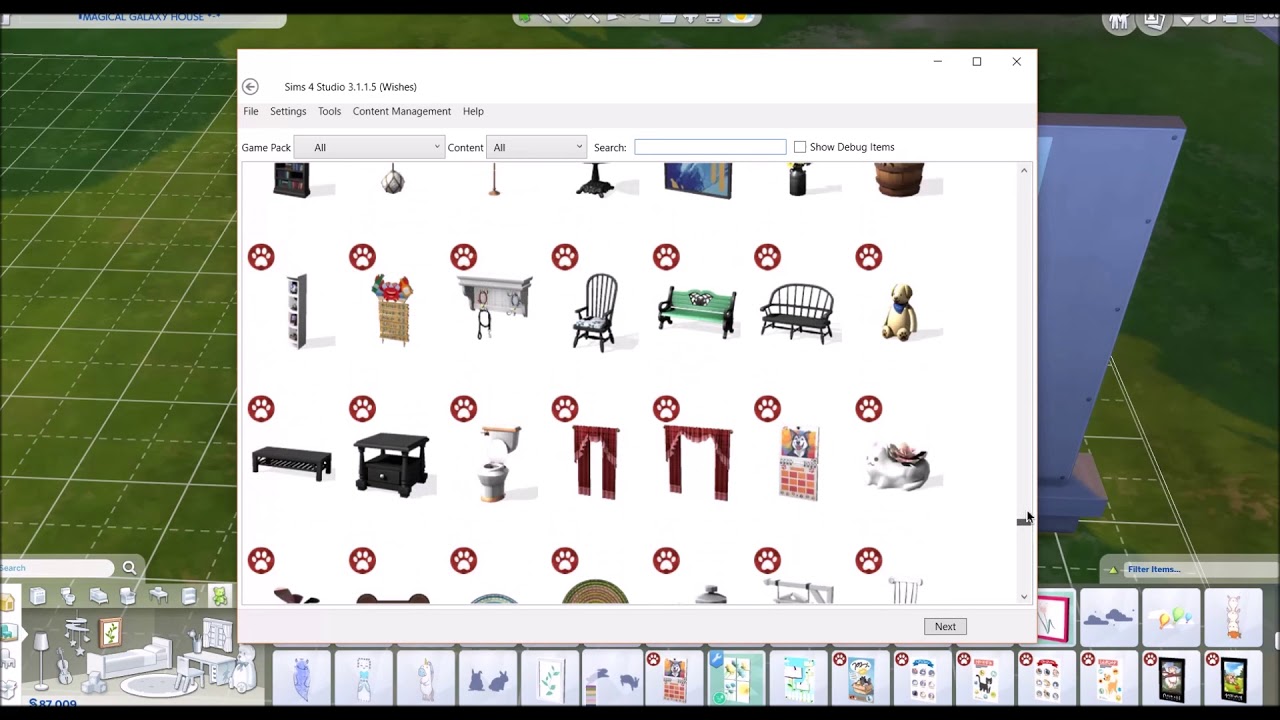
Task: Open the Content Management menu
Action: (402, 111)
